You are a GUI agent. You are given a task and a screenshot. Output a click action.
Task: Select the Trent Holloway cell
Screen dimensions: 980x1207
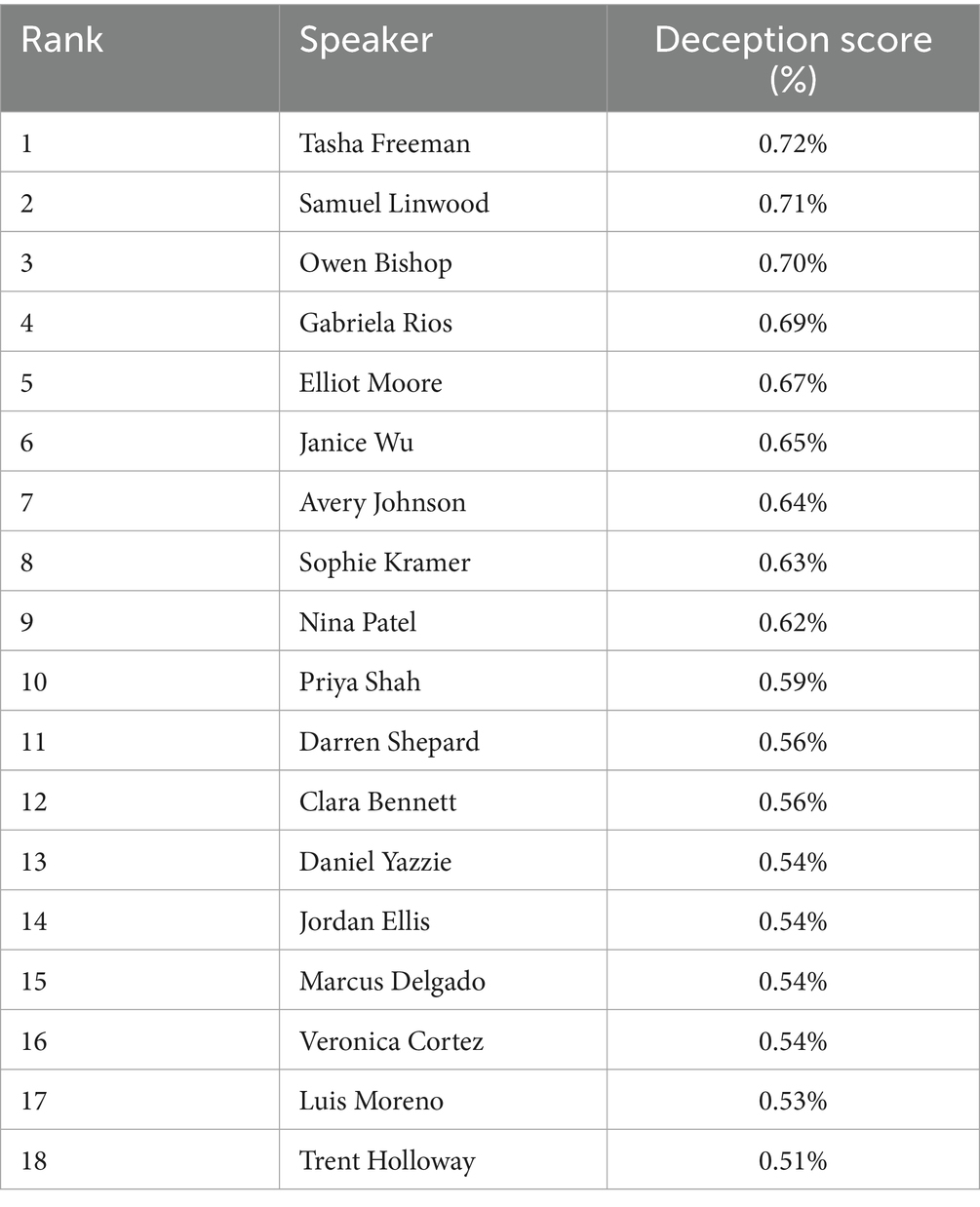pyautogui.click(x=387, y=1161)
